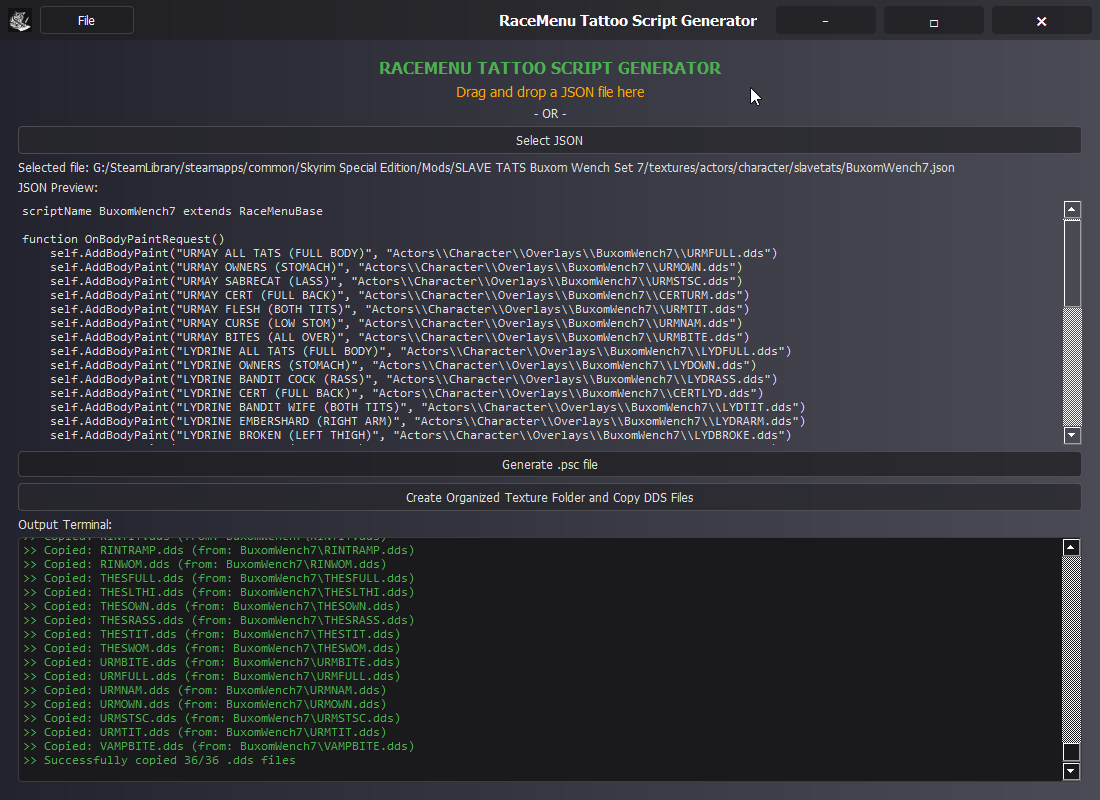
Task: Click the 'LYDRINE BROKEN (LEFT THIGH)' line
Action: [421, 436]
